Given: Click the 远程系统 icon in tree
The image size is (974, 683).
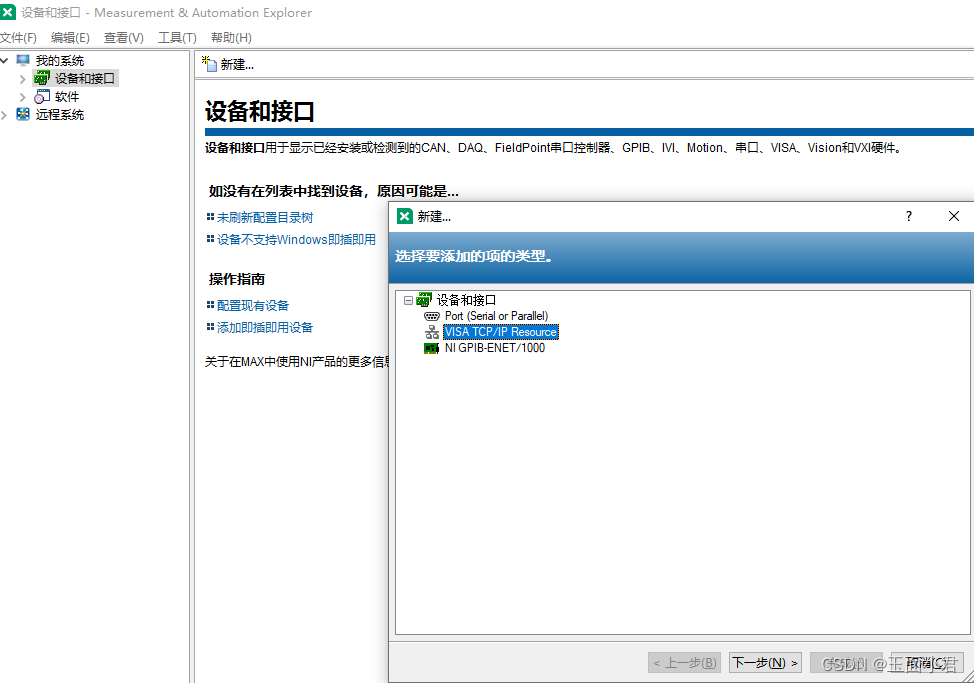Looking at the screenshot, I should click(x=23, y=114).
